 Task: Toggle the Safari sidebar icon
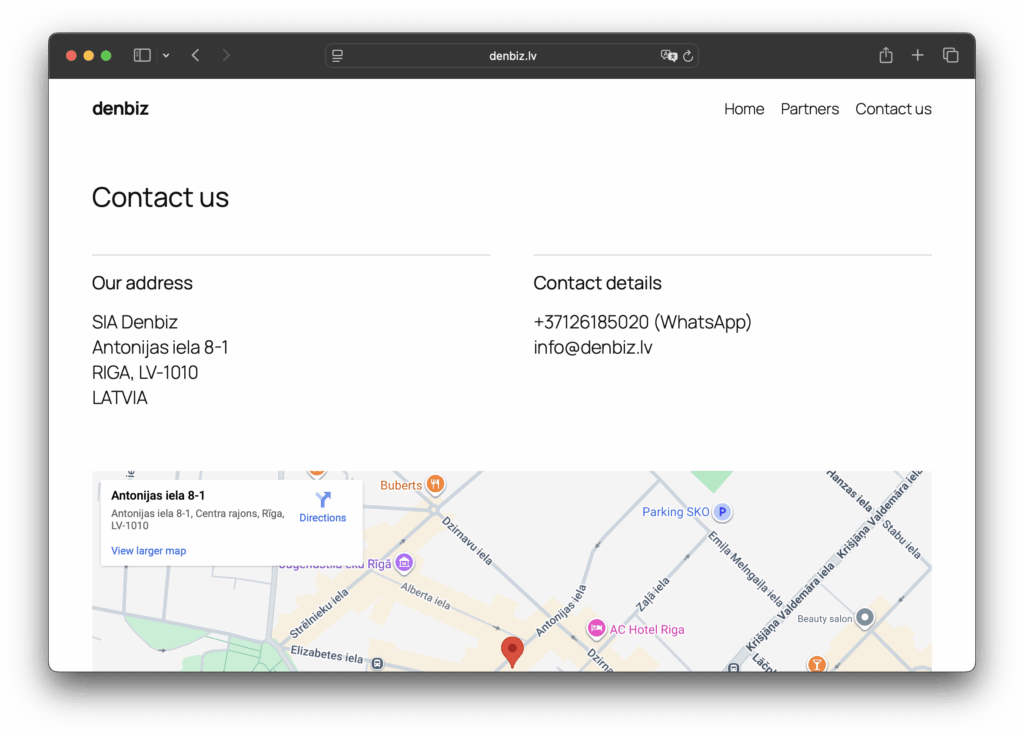point(142,56)
